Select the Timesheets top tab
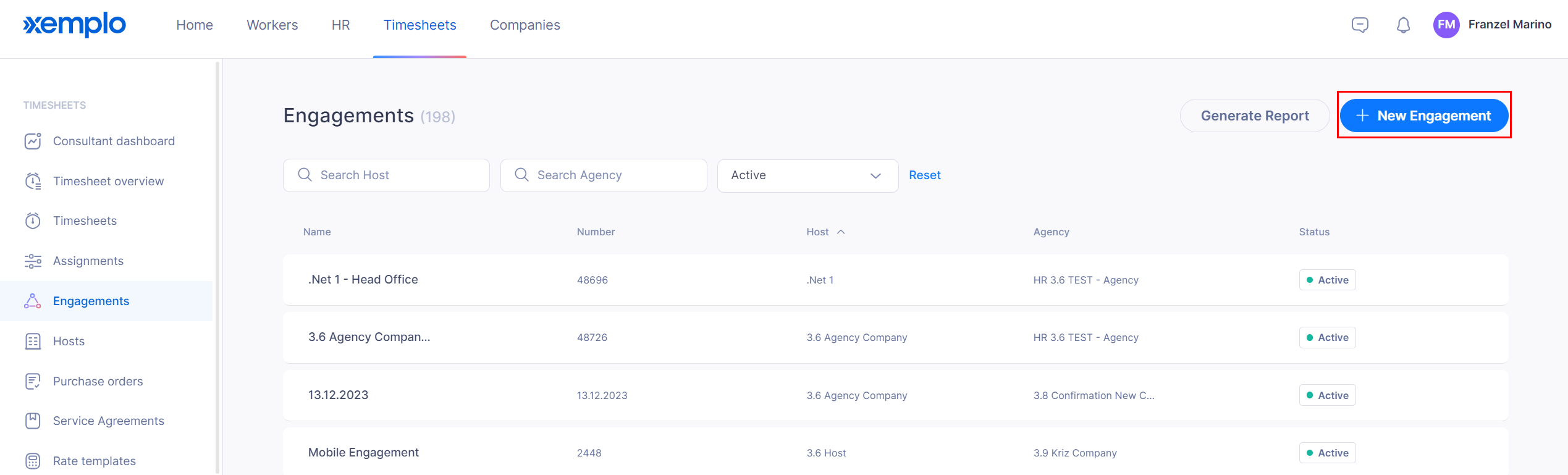This screenshot has height=475, width=1568. tap(420, 25)
